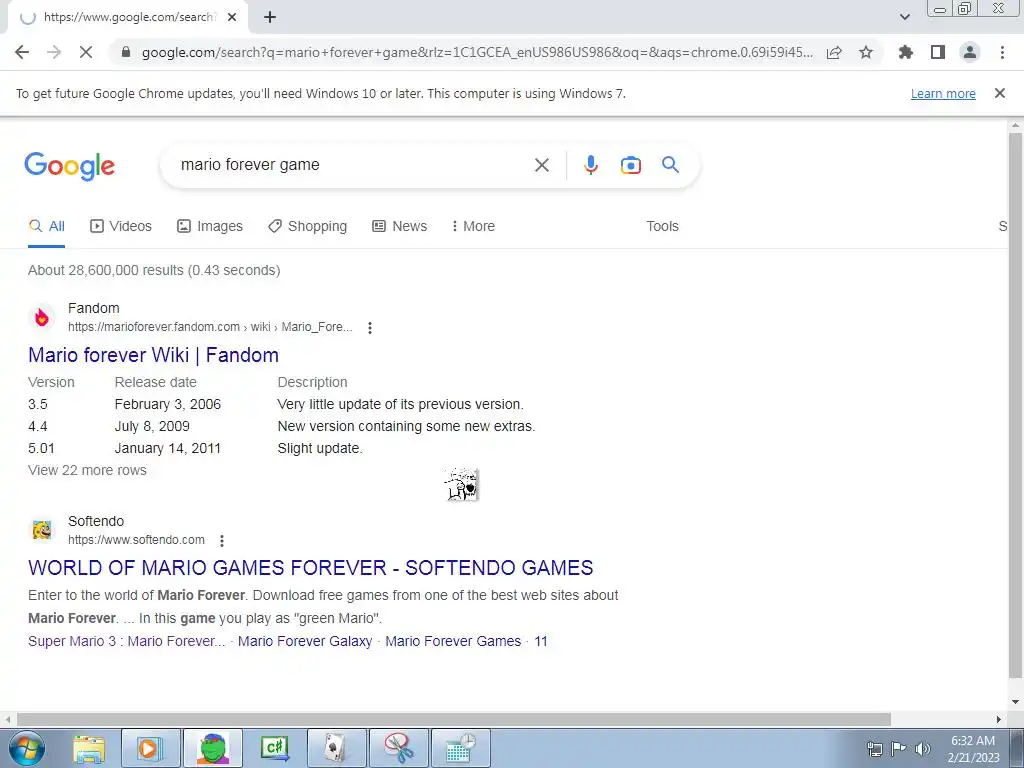Open Mario forever Wiki | Fandom link
Viewport: 1024px width, 768px height.
click(153, 355)
